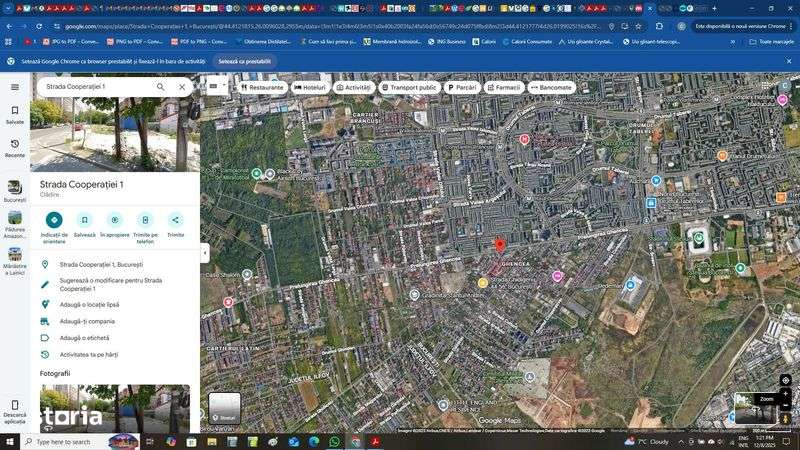Open the Toate marcajele bookmarks folder

(x=771, y=42)
